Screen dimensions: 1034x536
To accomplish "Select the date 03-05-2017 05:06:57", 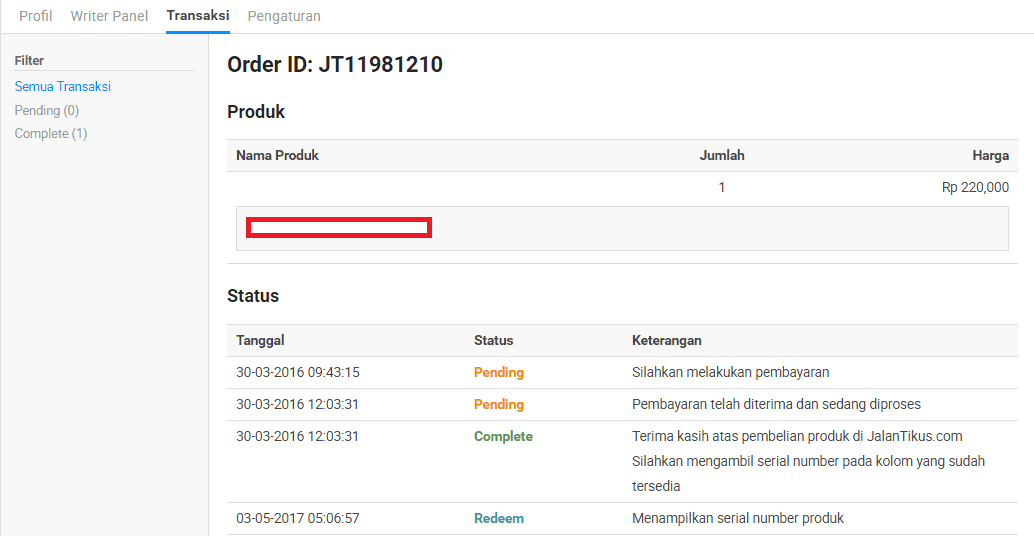I will (x=298, y=518).
